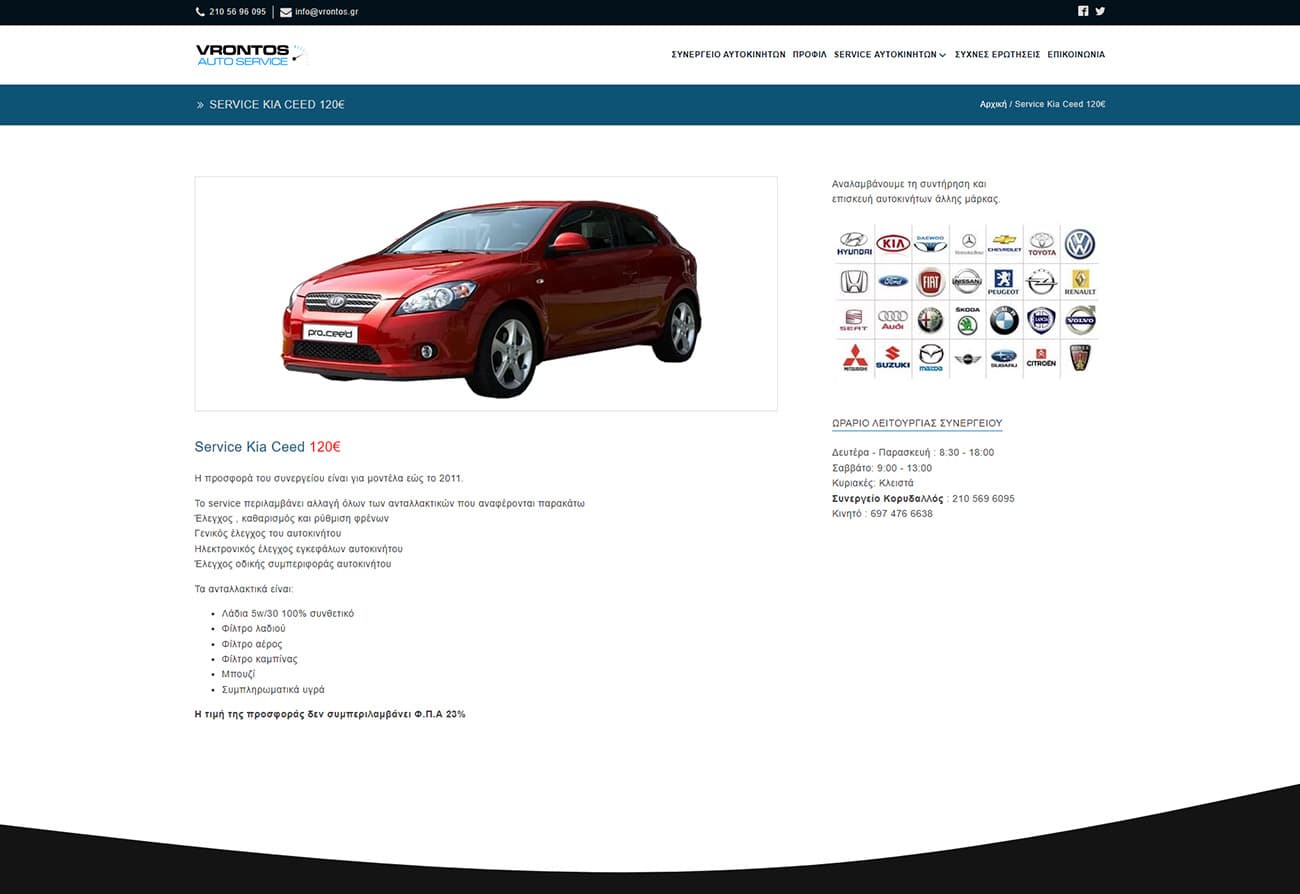Viewport: 1300px width, 894px height.
Task: Select the Nissan brand logo
Action: 967,281
